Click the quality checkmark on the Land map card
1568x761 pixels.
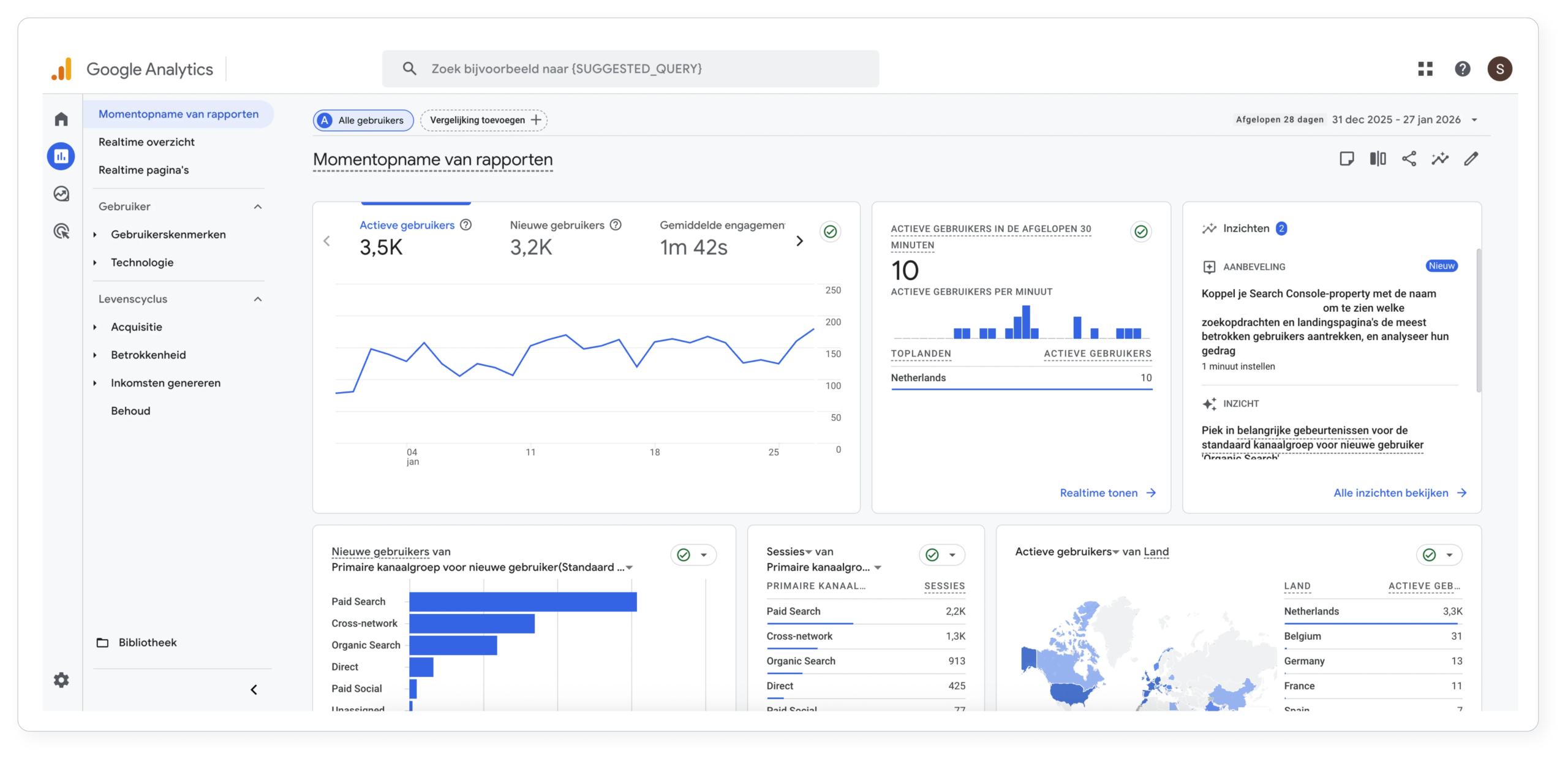(1428, 555)
